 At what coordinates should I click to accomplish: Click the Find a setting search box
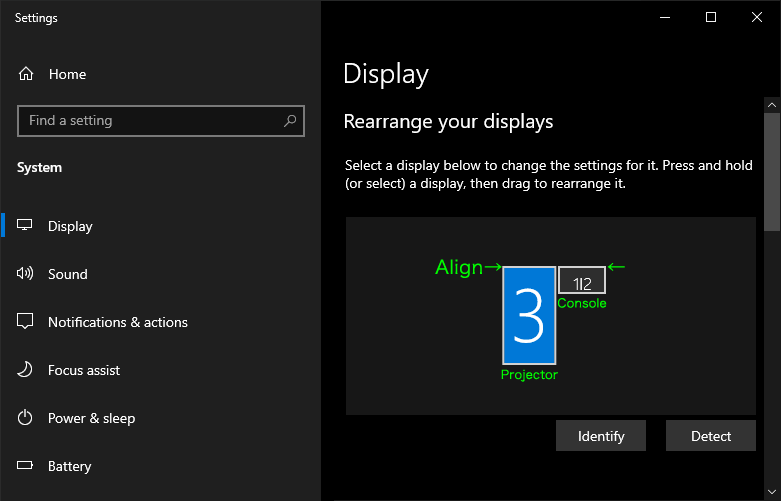pos(161,121)
